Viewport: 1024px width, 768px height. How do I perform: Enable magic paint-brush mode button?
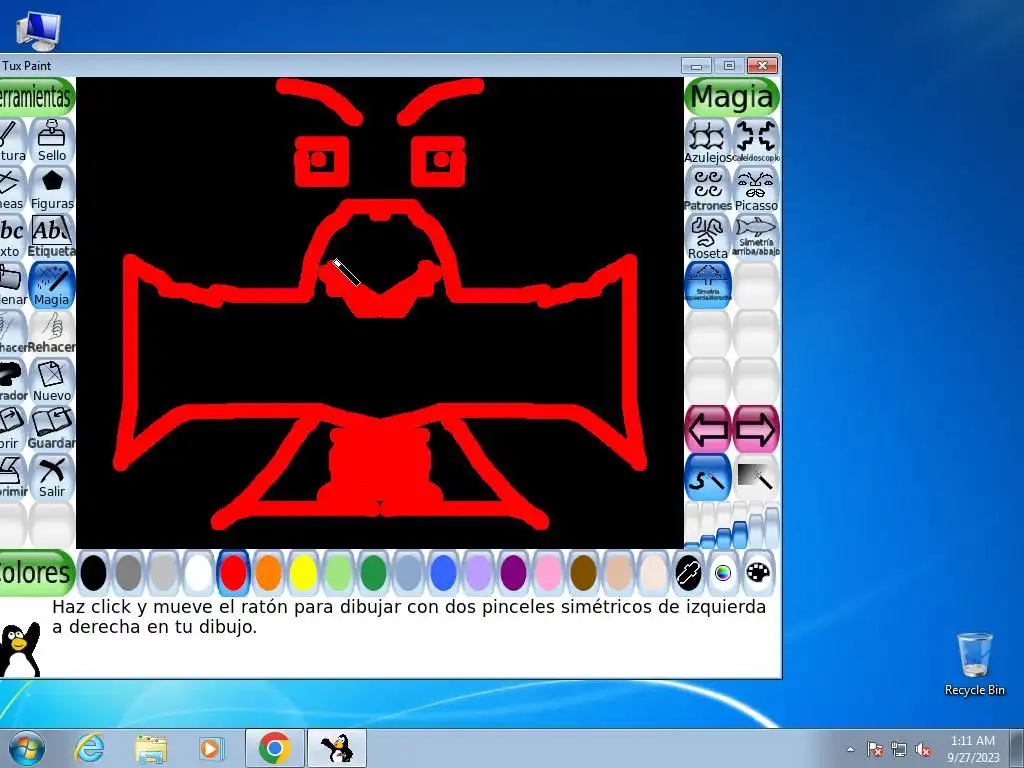point(708,477)
